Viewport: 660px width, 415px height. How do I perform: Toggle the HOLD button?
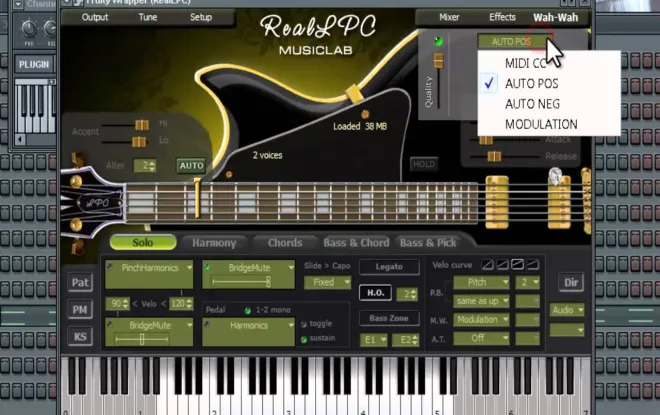[423, 164]
